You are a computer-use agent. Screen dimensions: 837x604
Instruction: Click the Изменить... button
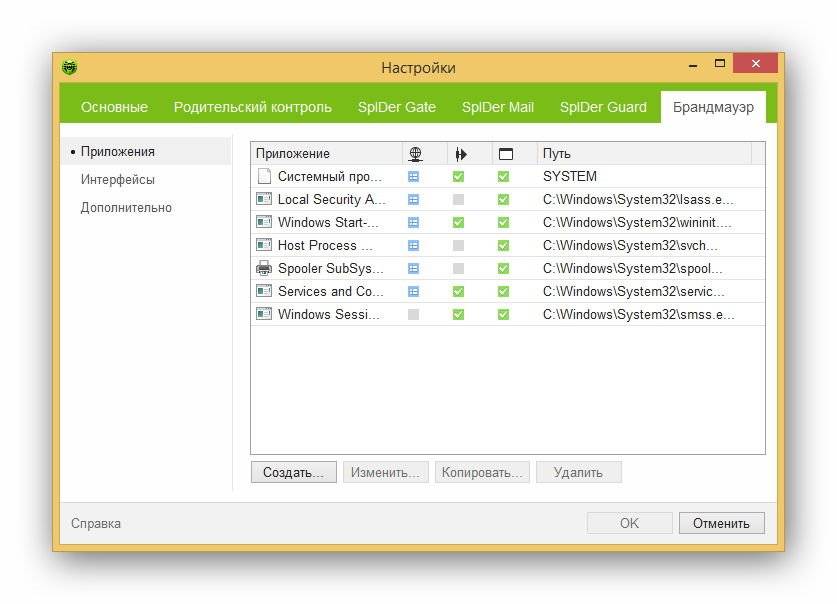[385, 472]
